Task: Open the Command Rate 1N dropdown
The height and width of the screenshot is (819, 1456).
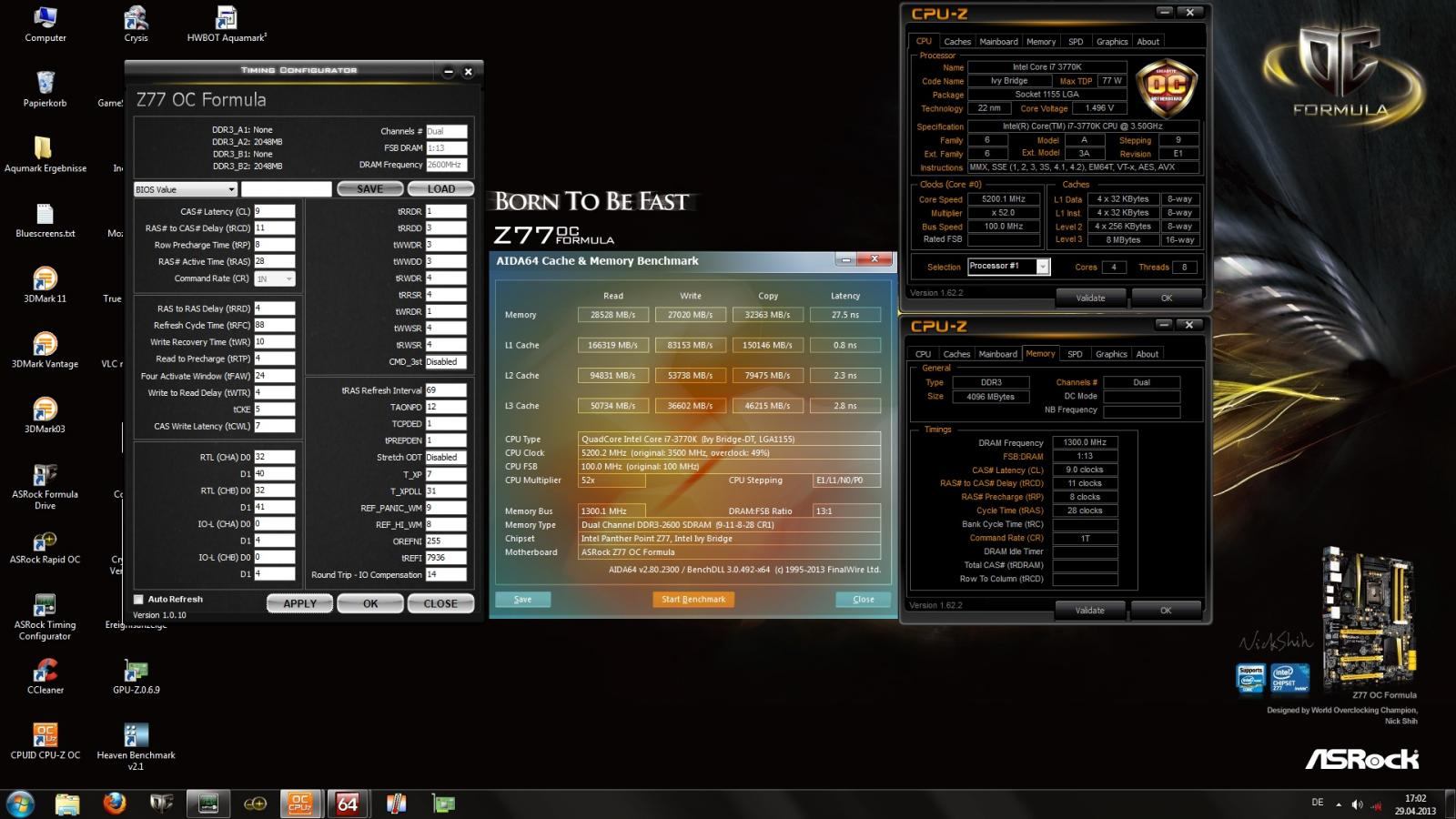Action: [x=274, y=279]
